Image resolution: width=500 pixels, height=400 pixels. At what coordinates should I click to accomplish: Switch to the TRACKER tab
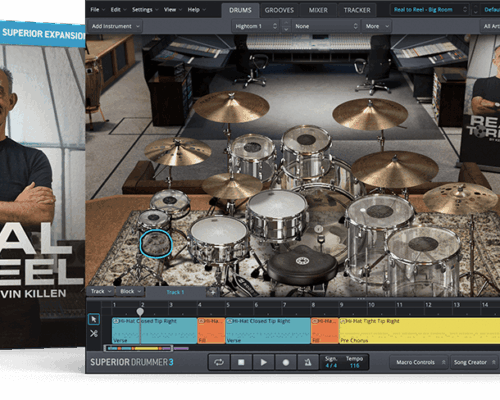[x=357, y=10]
